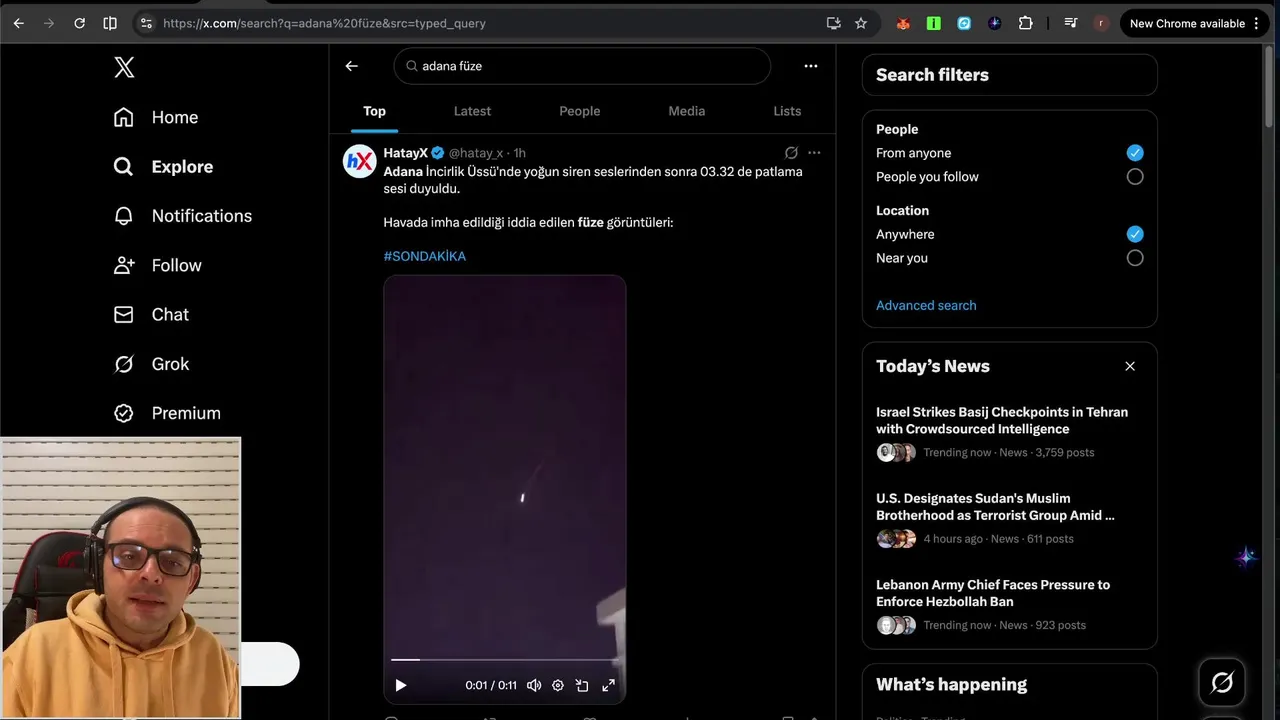
Task: Open Chrome three-dot menu
Action: coord(1256,23)
